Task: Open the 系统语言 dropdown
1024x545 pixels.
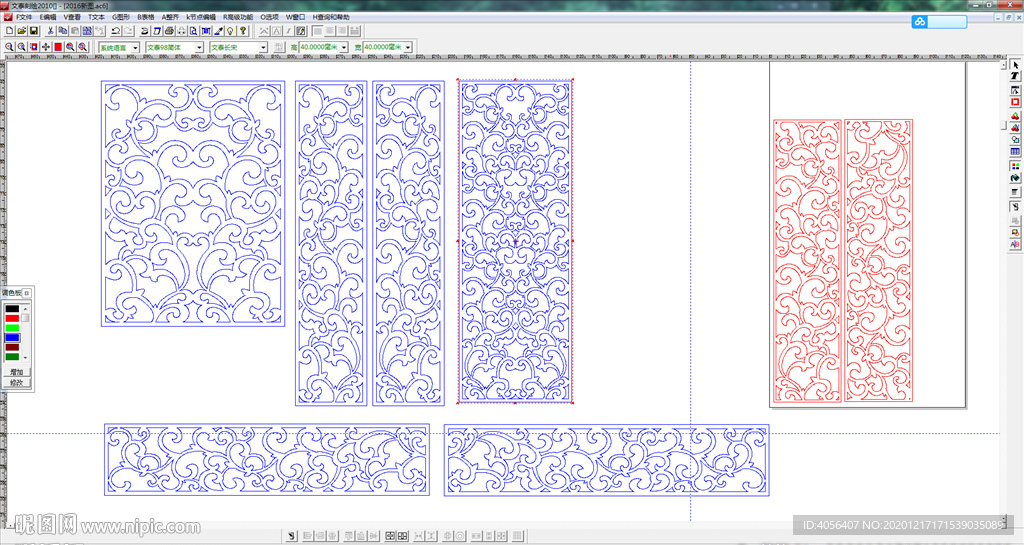Action: 136,47
